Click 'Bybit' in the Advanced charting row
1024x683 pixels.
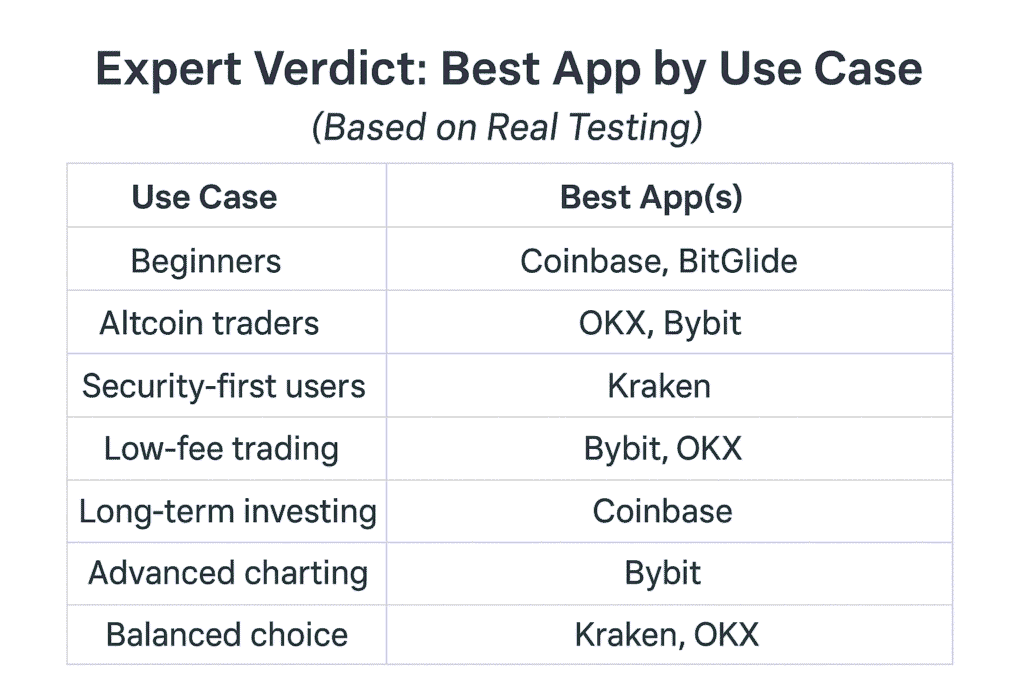tap(662, 573)
